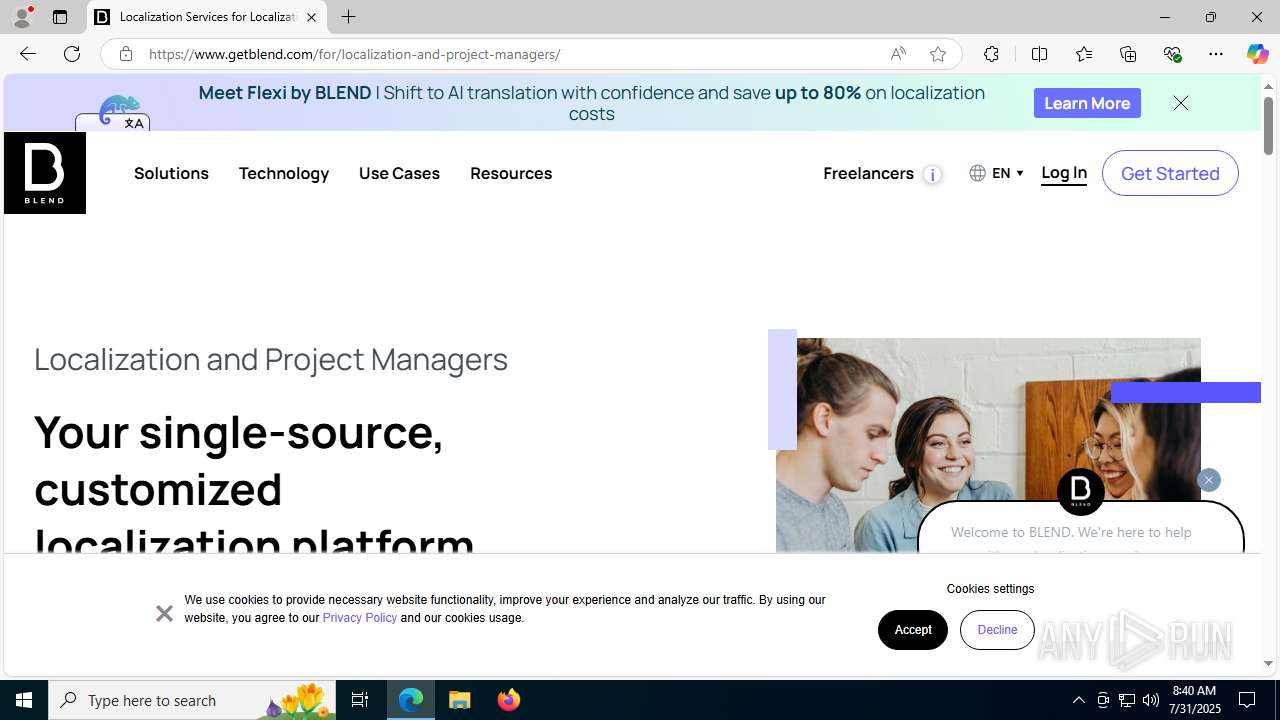Close the chat welcome bubble

pos(1208,480)
